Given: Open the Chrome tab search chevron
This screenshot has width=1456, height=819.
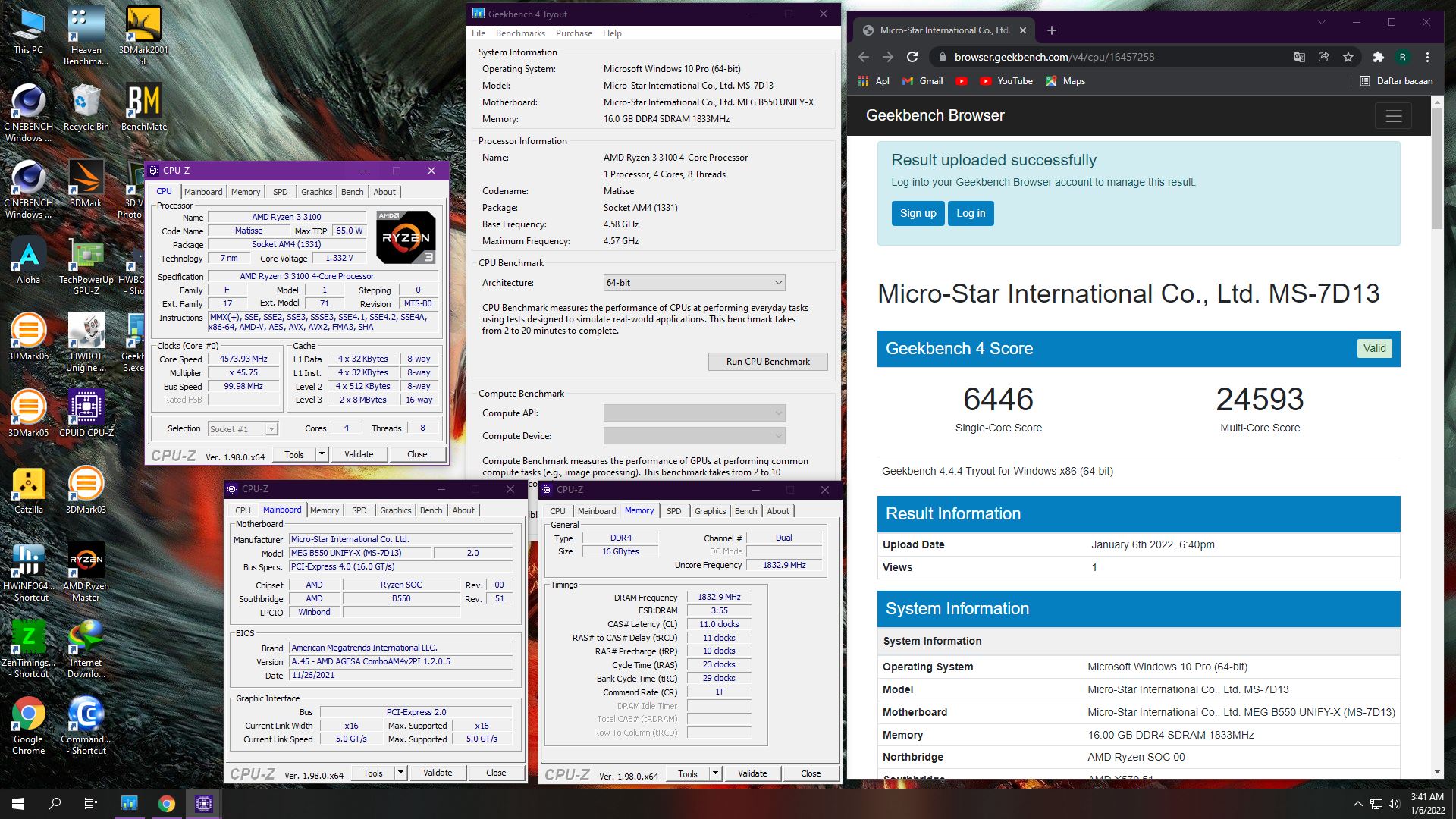Looking at the screenshot, I should (1321, 23).
